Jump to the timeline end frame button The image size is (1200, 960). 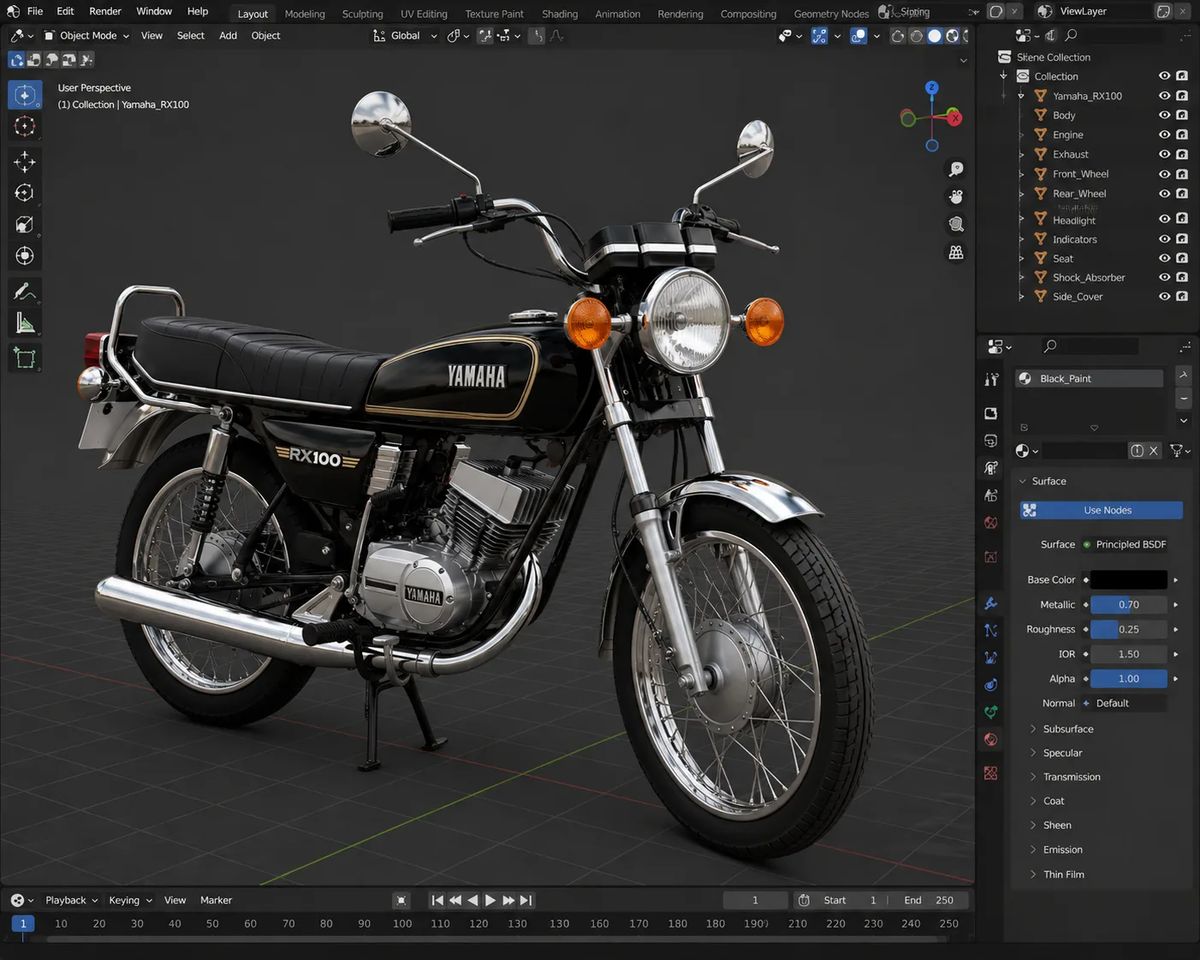click(526, 900)
